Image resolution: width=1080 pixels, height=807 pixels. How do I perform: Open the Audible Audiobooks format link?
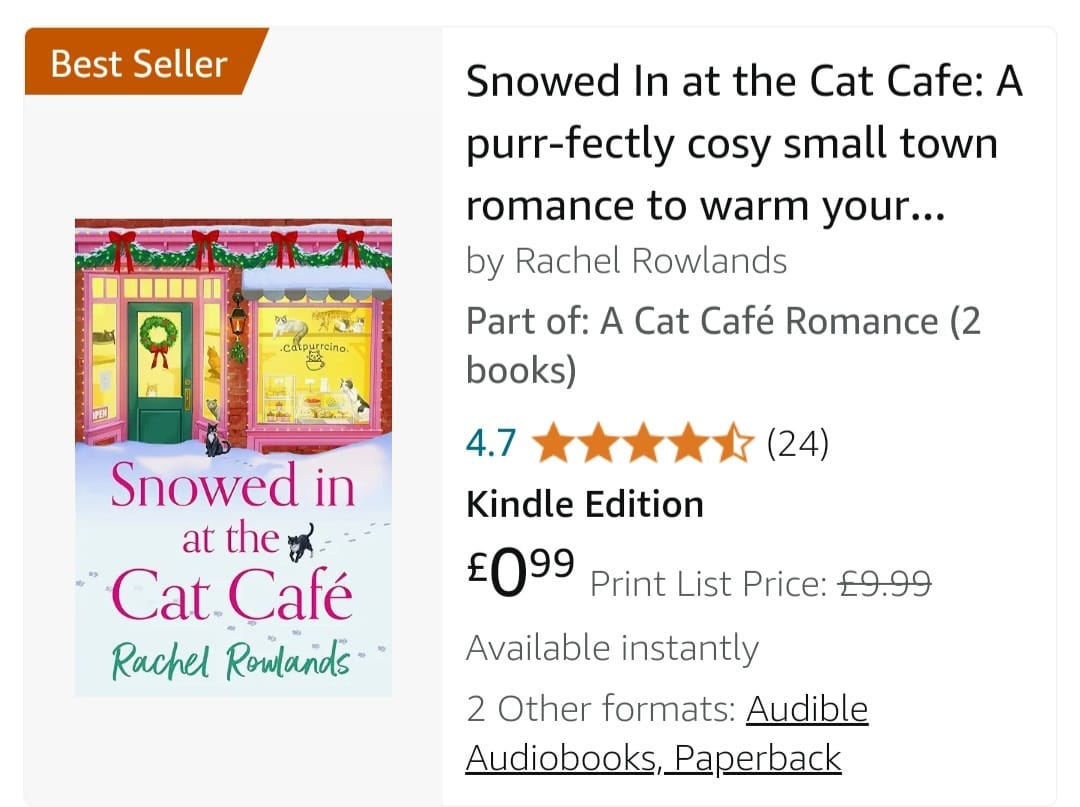pos(667,733)
